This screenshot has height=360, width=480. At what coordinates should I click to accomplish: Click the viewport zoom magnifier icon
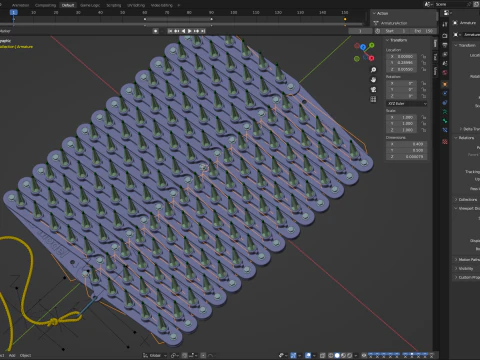point(373,70)
